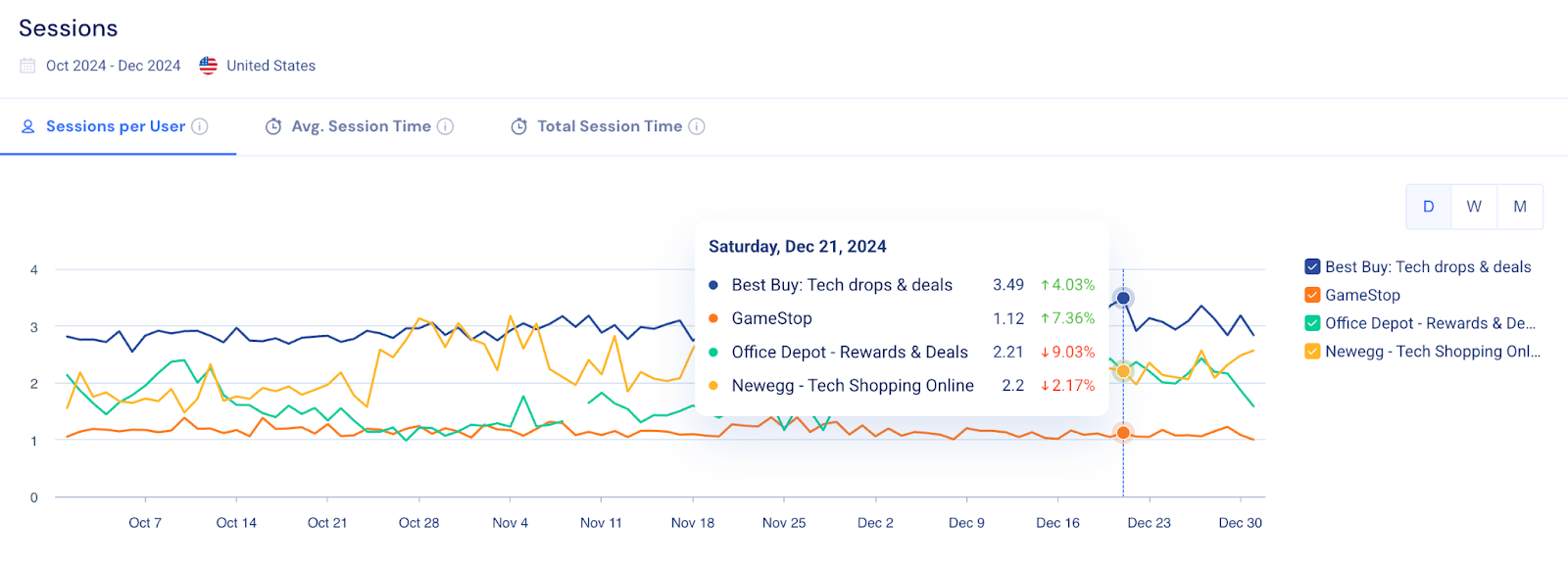Screen dimensions: 1568x569
Task: Click the stopwatch icon on Avg. Session Time
Action: 273,126
